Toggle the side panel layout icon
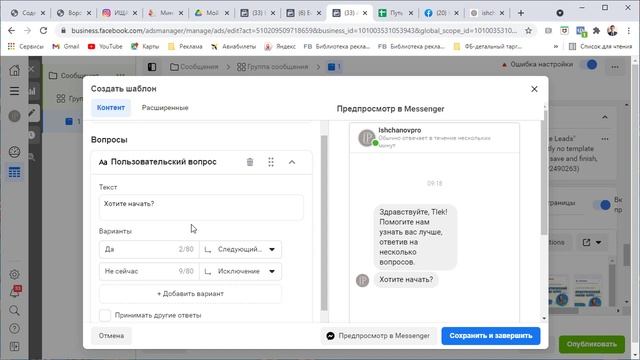The image size is (640, 360). pos(152,67)
